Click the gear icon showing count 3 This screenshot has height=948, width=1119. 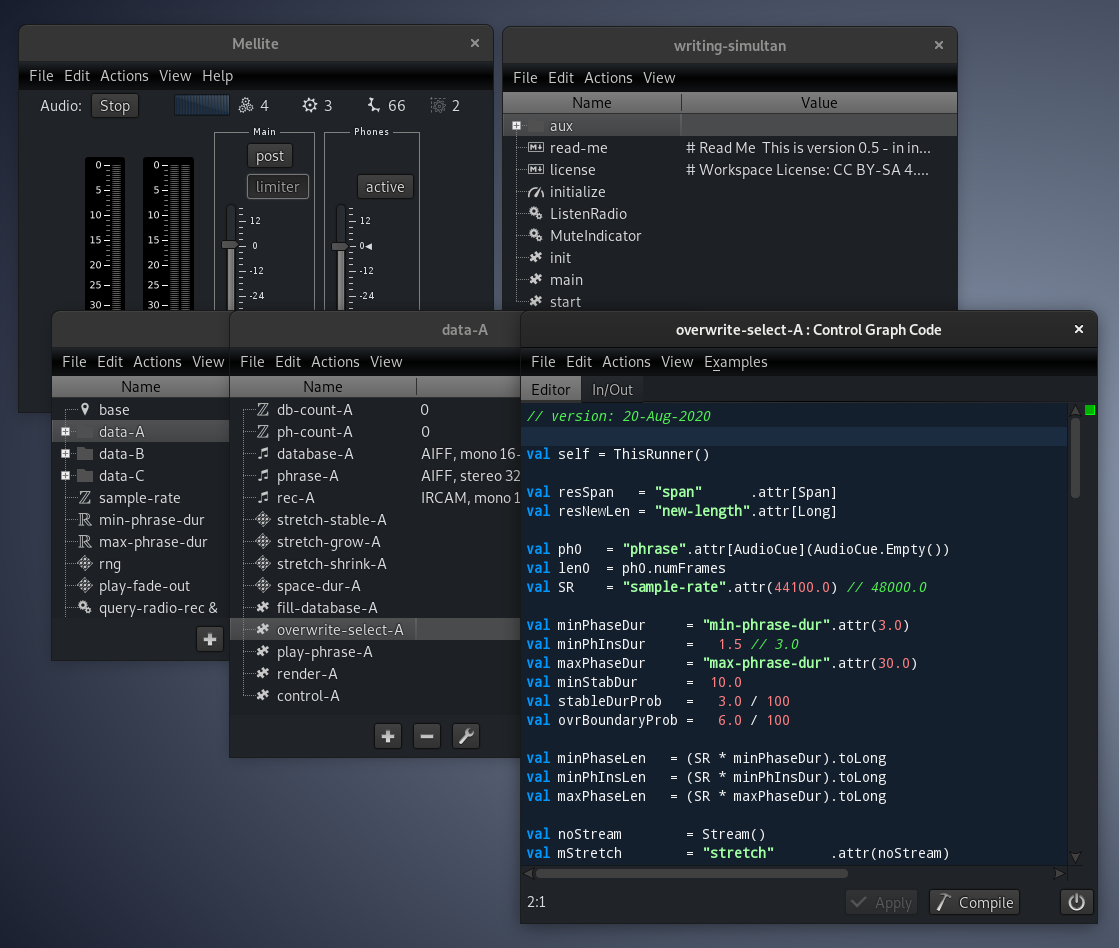tap(310, 105)
